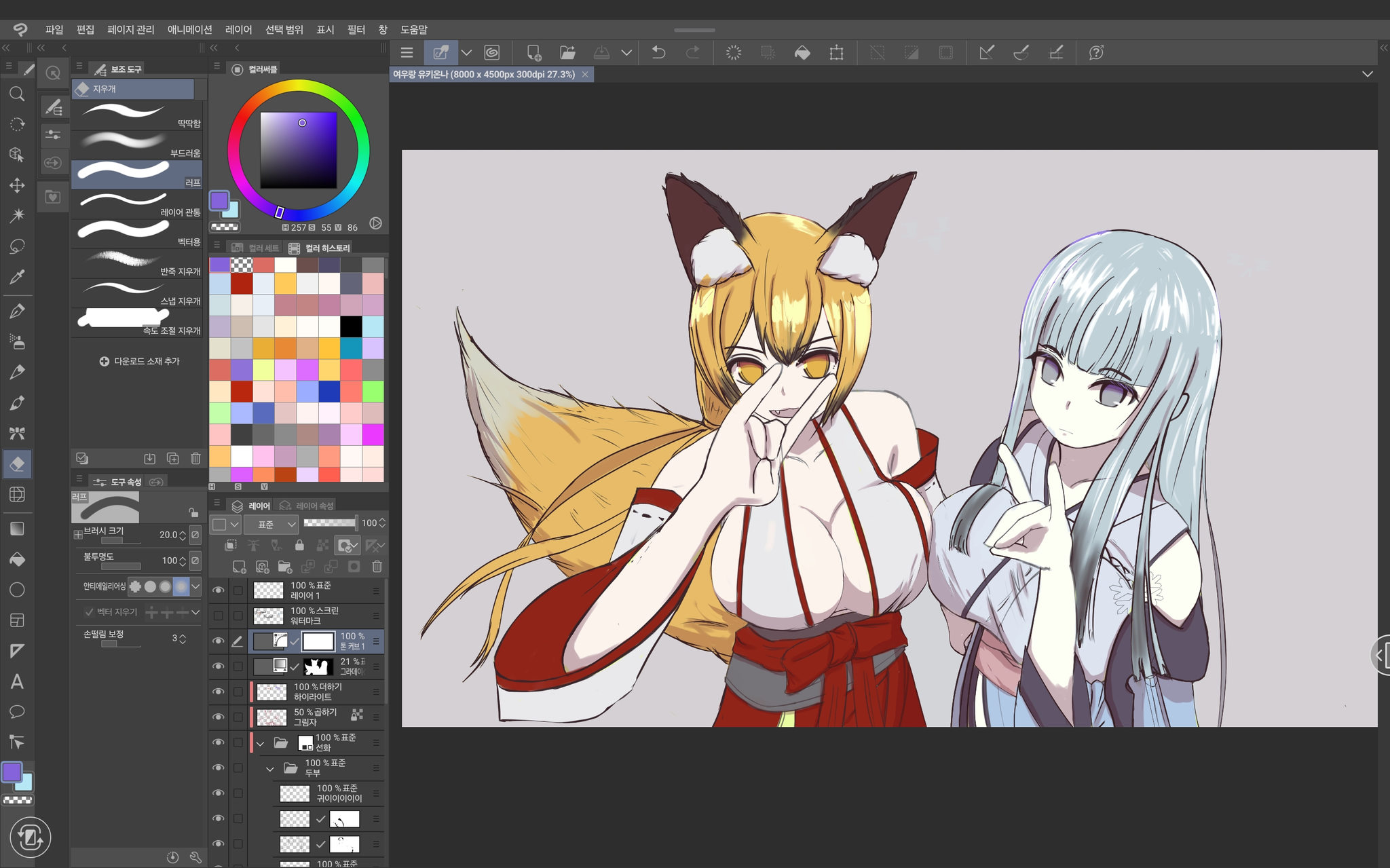Show the 워터마크 layer
Screen dimensions: 1390x868
(x=218, y=616)
